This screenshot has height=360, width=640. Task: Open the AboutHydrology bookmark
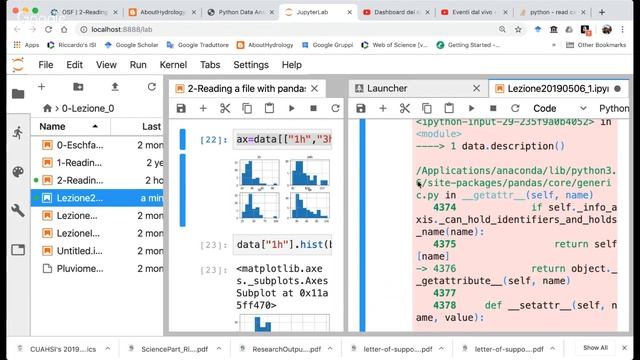point(265,45)
